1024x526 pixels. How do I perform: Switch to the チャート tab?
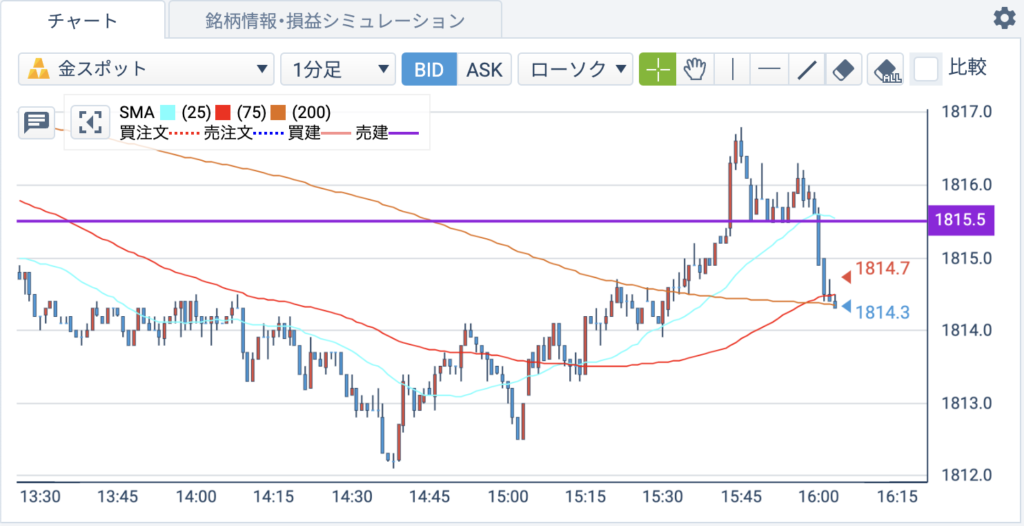83,20
